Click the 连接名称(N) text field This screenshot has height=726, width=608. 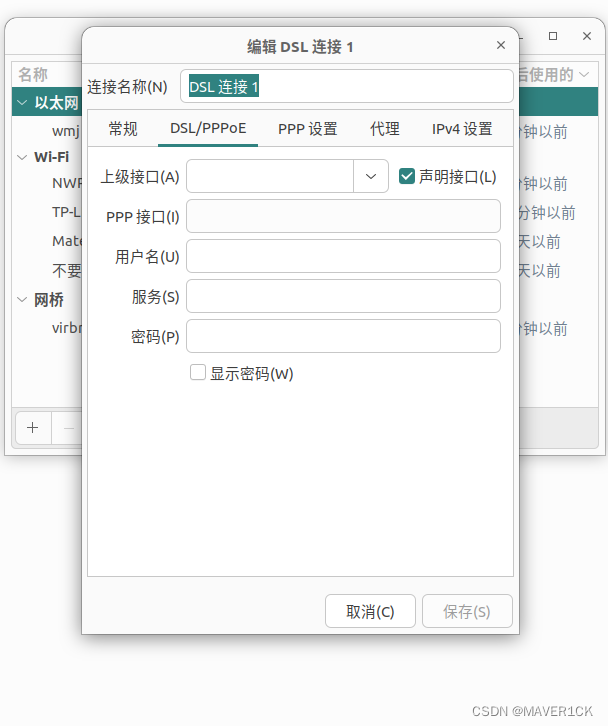[347, 86]
